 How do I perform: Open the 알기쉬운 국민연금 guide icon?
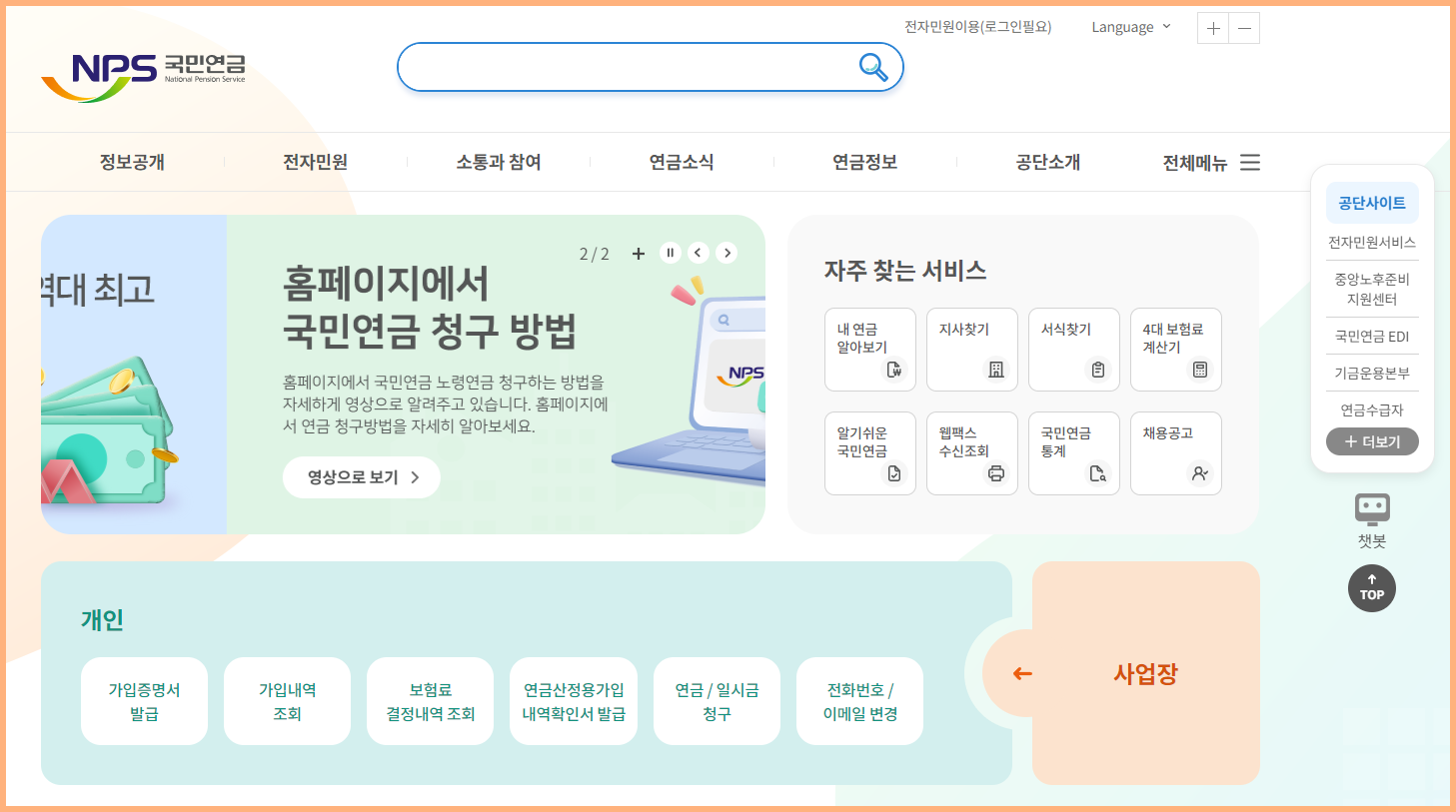point(869,452)
